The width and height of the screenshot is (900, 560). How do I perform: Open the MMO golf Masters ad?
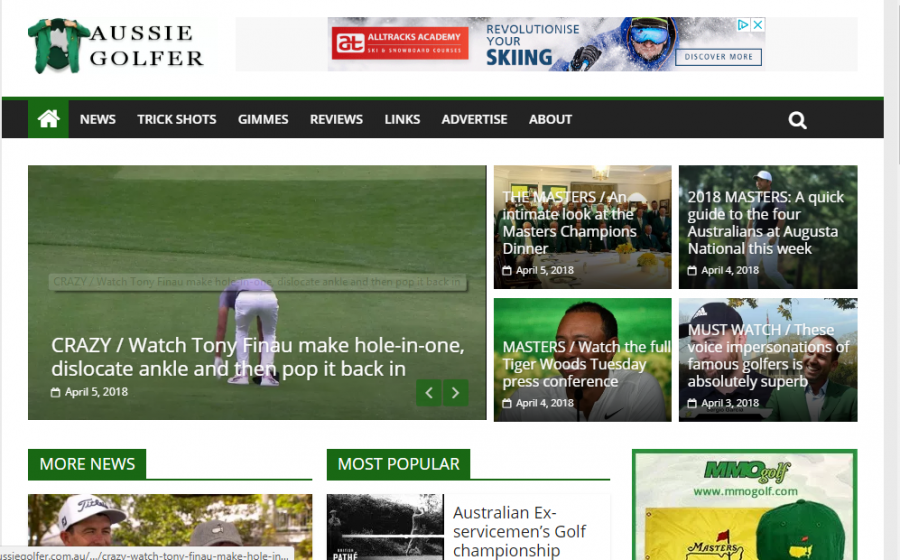[744, 505]
